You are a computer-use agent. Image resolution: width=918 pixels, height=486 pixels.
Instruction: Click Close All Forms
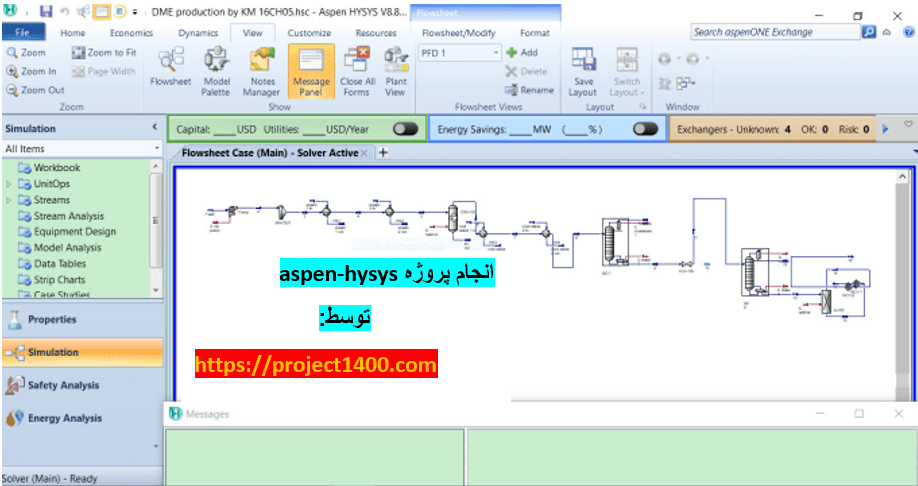(357, 71)
